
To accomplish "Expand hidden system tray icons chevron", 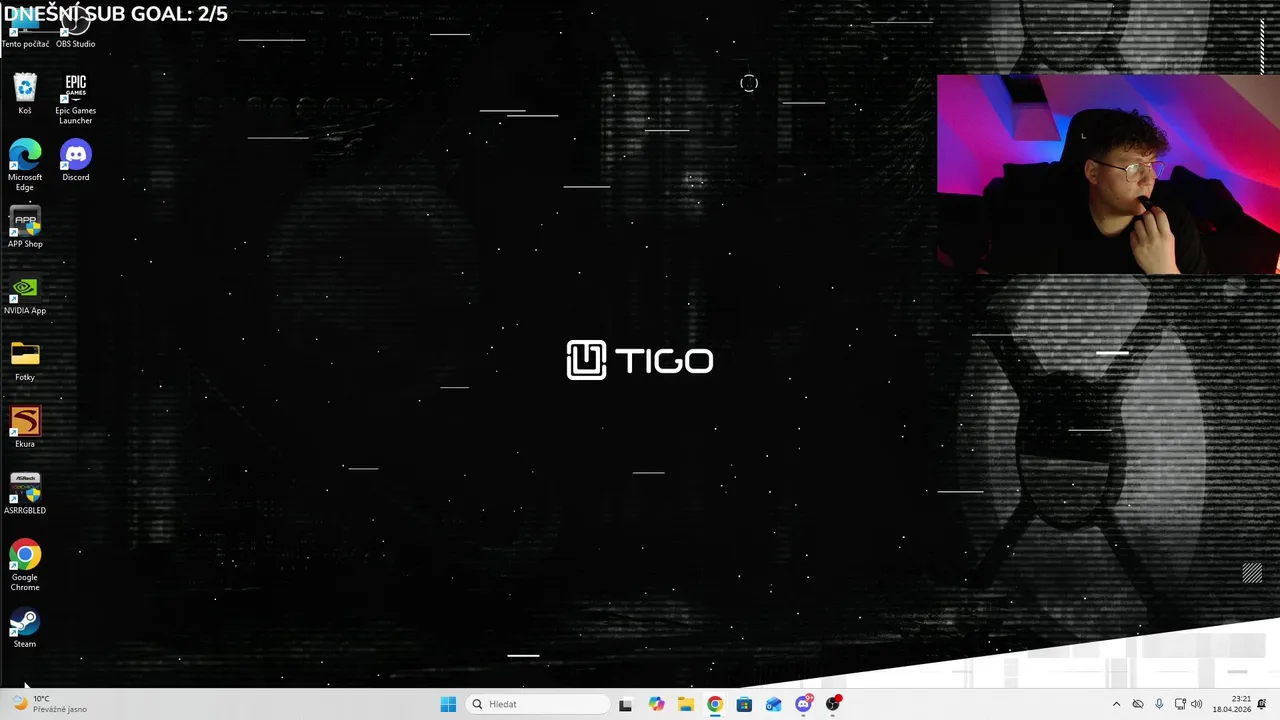I will point(1116,704).
